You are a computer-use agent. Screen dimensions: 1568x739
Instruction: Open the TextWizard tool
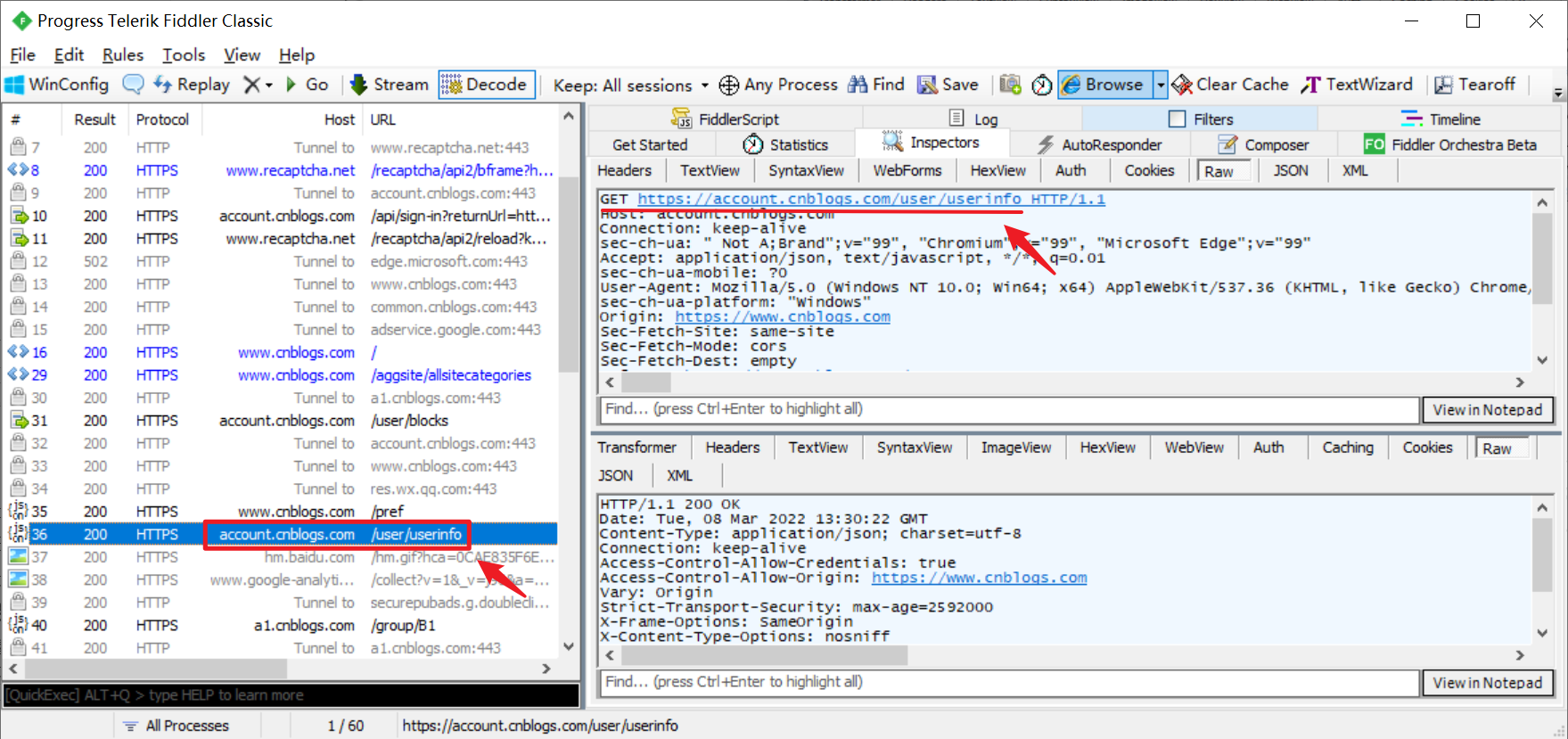(1357, 85)
